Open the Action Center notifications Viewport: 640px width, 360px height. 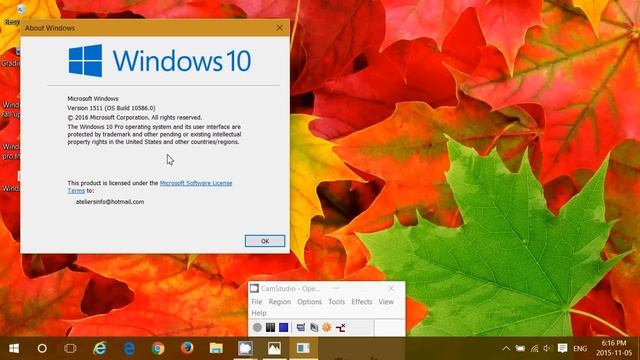coord(562,348)
